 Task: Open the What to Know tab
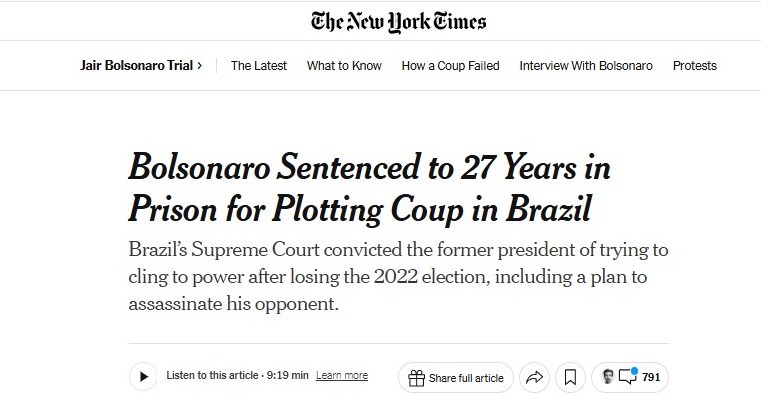click(x=344, y=66)
